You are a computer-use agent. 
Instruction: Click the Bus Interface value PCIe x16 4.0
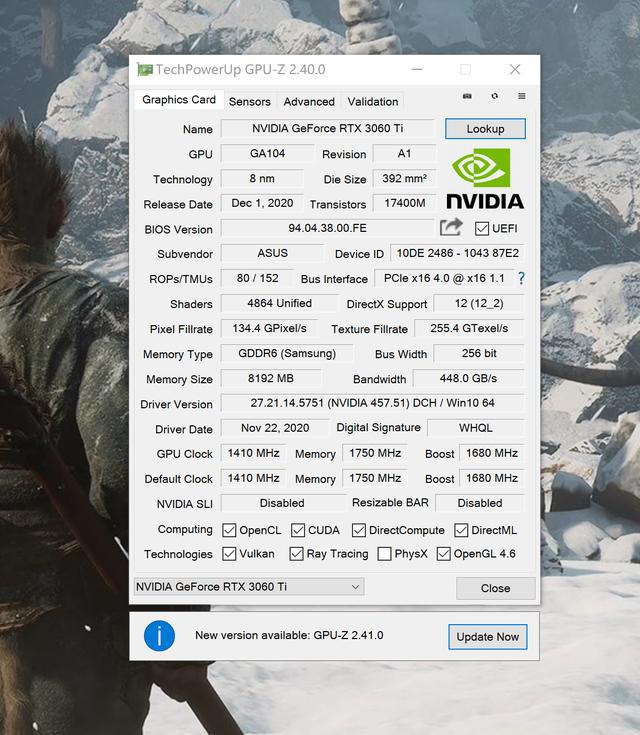click(x=444, y=278)
